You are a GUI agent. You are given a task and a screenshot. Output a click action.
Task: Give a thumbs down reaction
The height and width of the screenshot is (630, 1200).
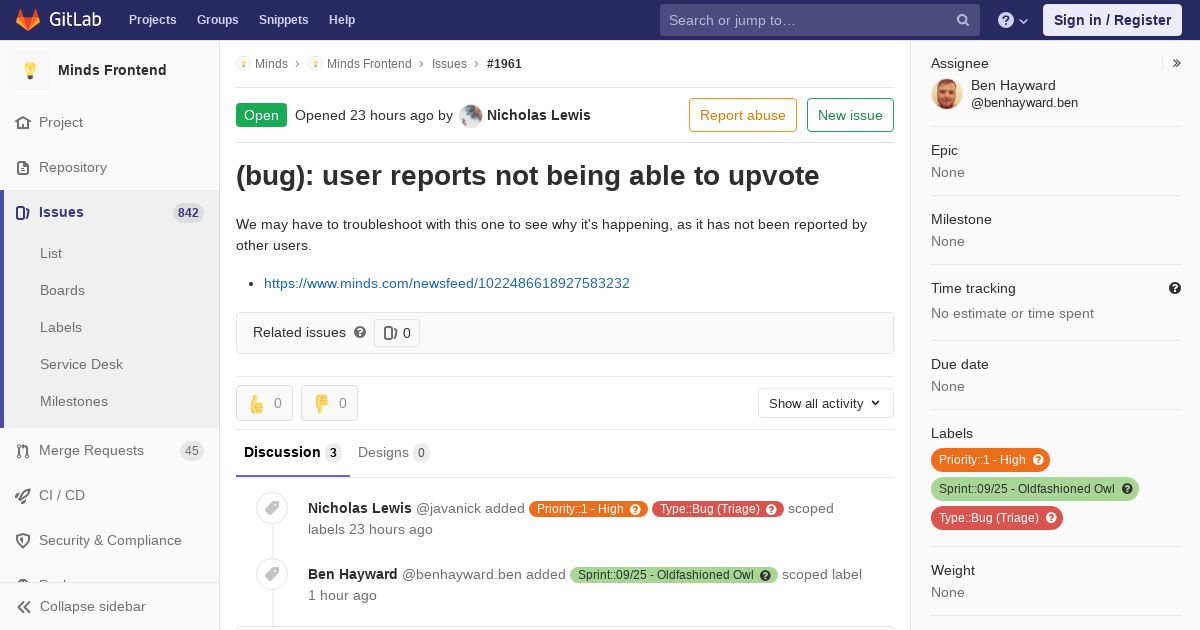329,403
